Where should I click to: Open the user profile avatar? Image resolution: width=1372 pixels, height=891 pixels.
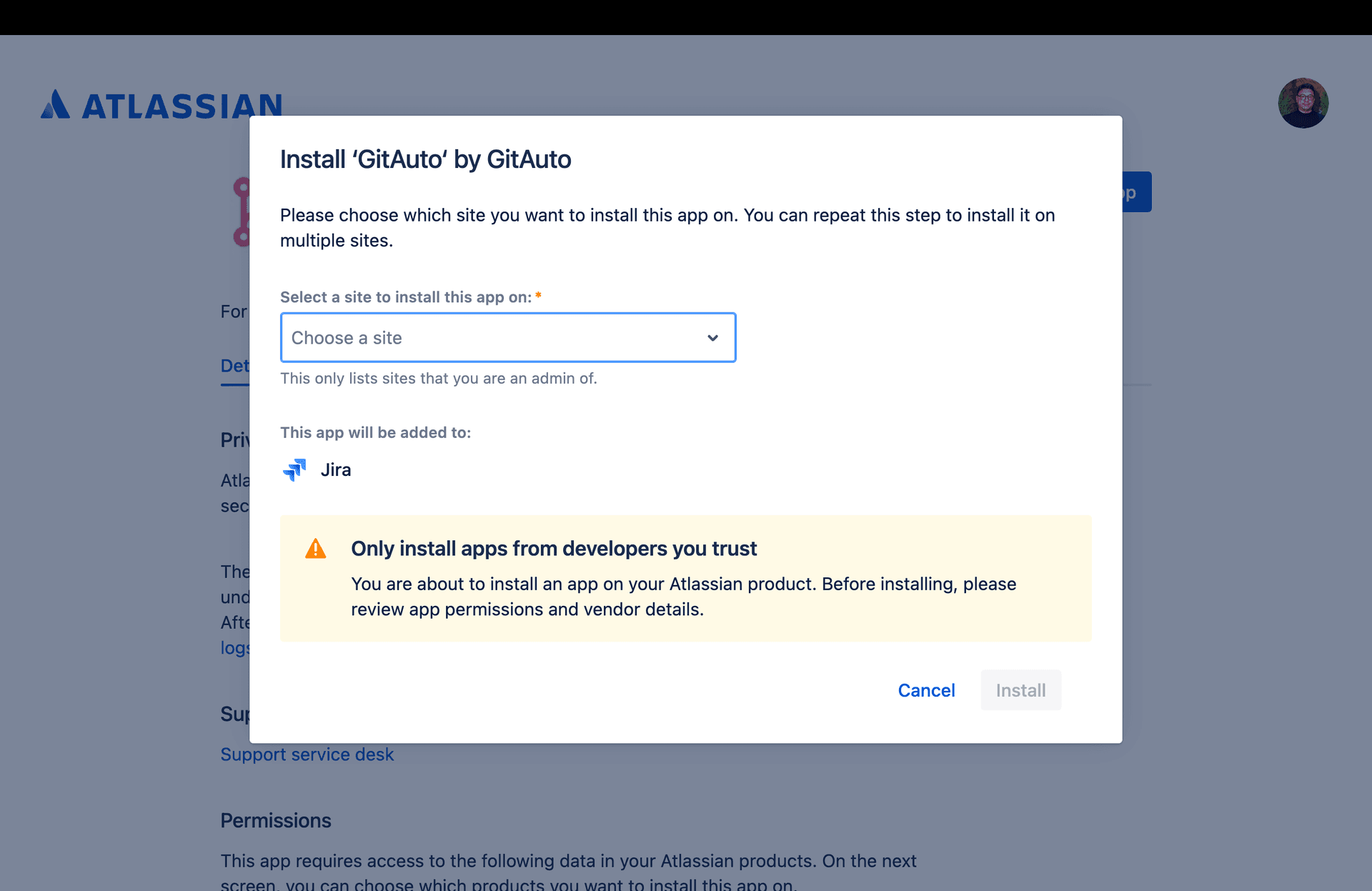(1303, 103)
